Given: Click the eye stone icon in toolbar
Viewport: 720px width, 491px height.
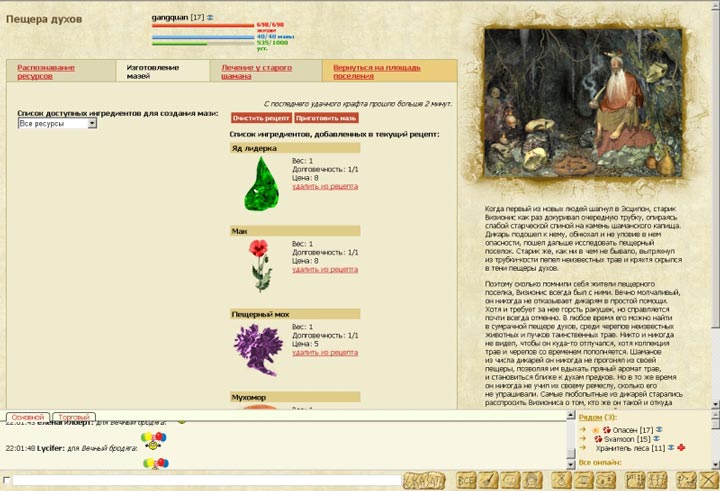Looking at the screenshot, I should tap(583, 481).
